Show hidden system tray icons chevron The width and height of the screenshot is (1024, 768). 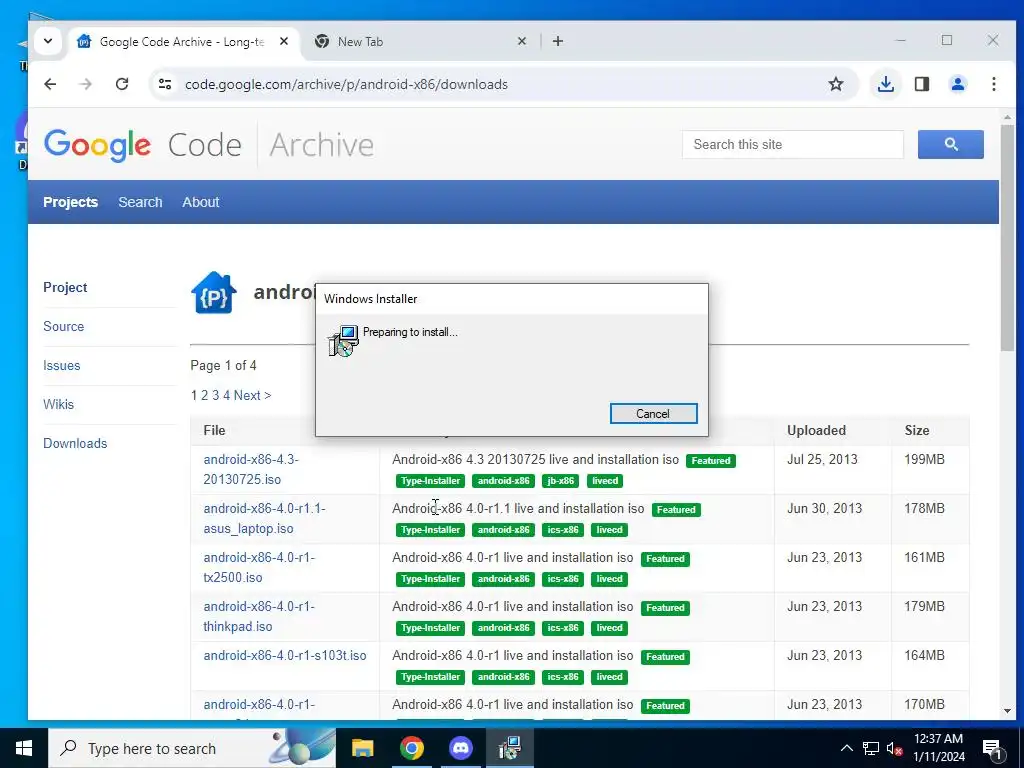(x=846, y=748)
